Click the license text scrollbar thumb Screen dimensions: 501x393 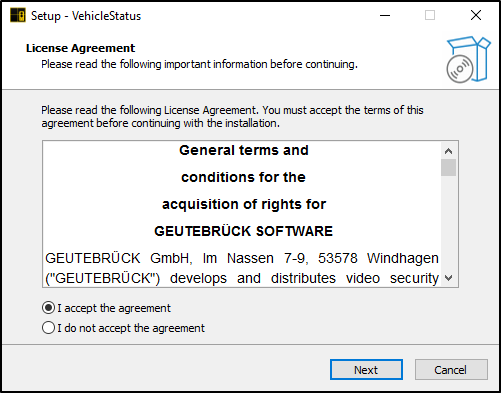pos(448,167)
